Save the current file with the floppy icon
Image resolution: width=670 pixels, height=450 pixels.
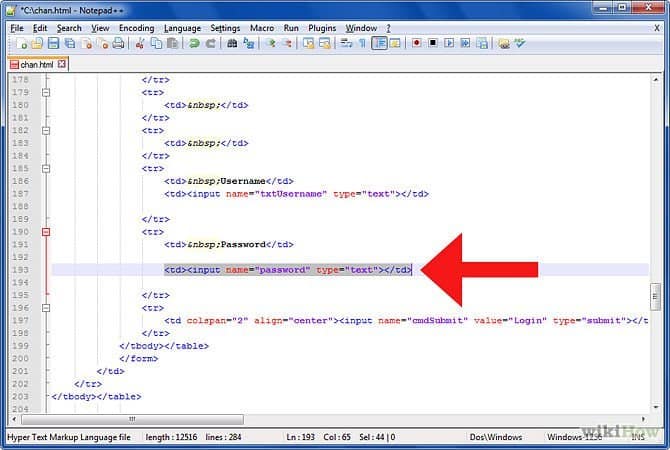[53, 43]
